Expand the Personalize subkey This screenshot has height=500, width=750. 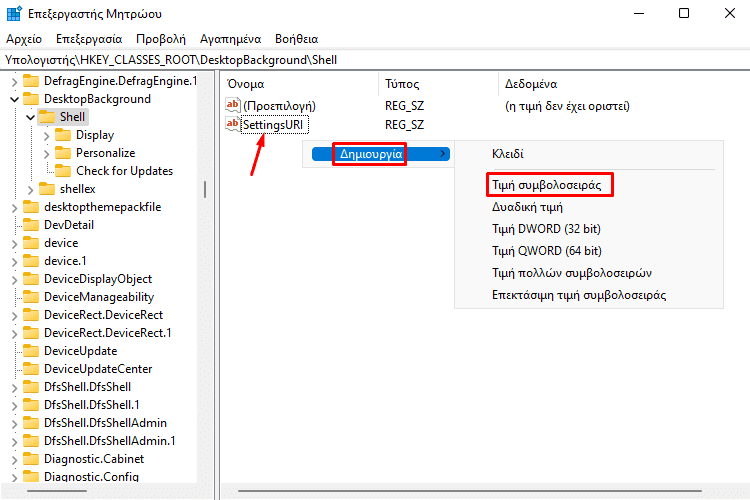tap(46, 154)
